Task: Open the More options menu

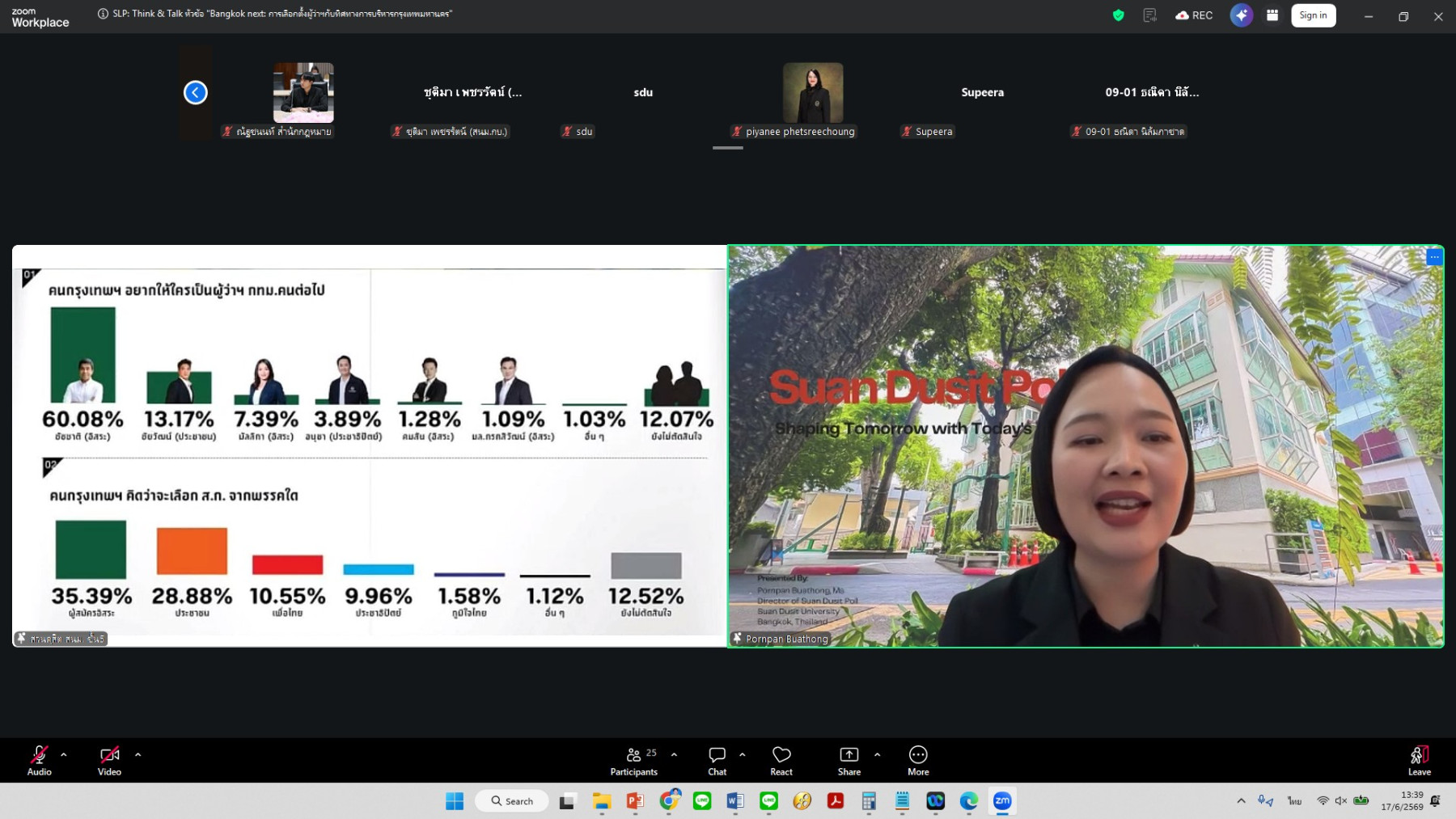Action: point(918,761)
